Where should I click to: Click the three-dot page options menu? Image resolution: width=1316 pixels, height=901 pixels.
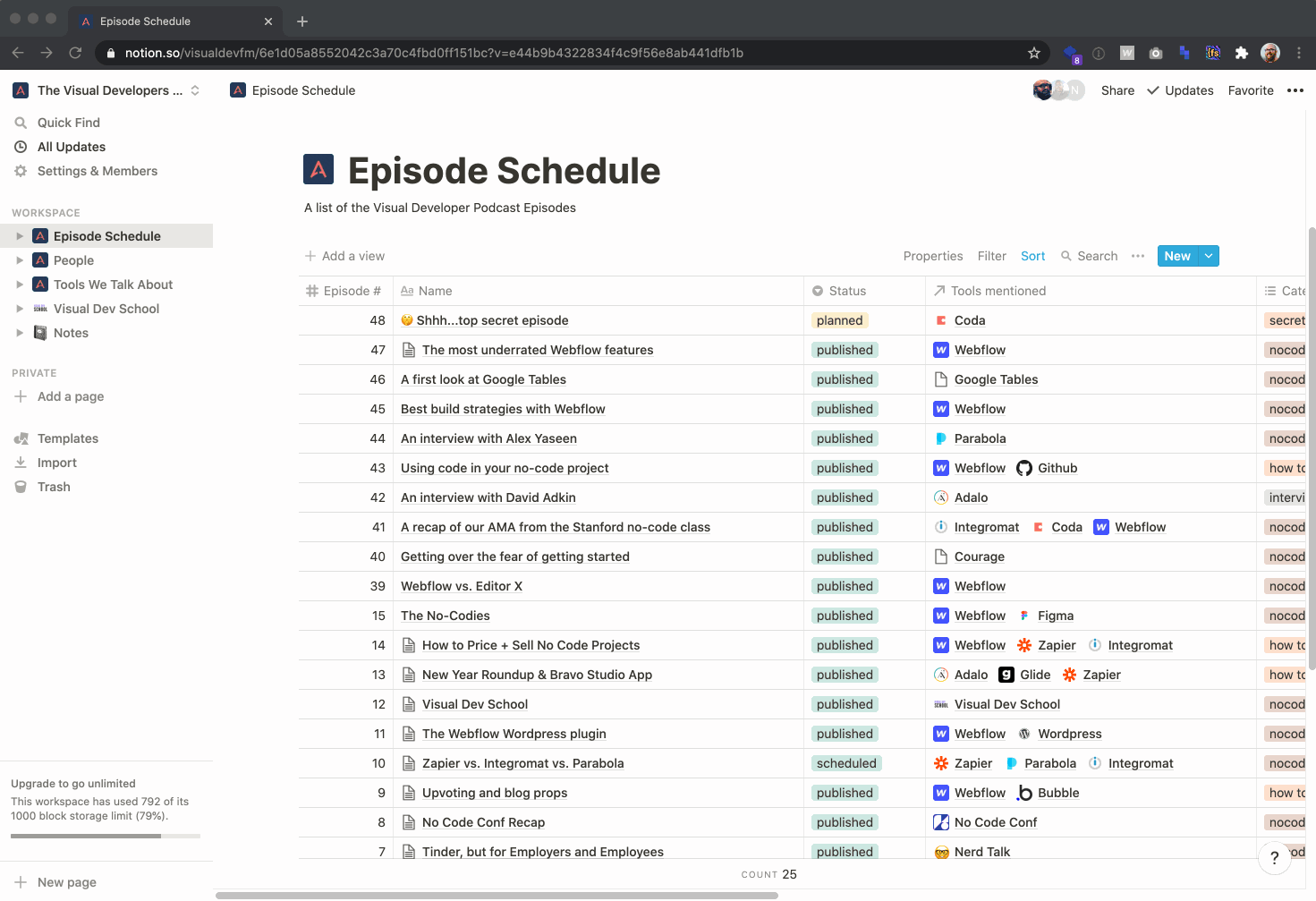(x=1295, y=90)
